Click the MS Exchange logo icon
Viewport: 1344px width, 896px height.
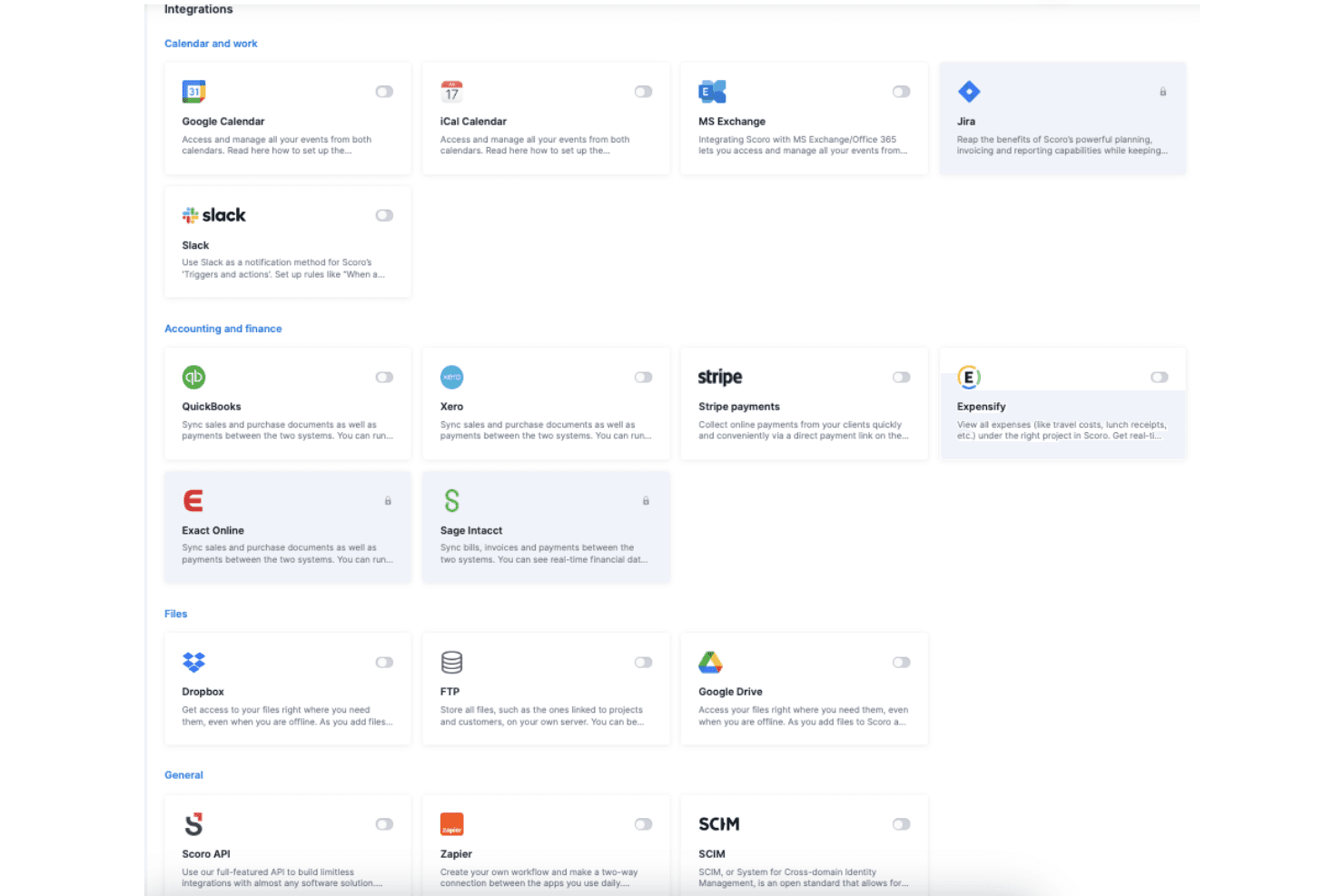click(712, 92)
